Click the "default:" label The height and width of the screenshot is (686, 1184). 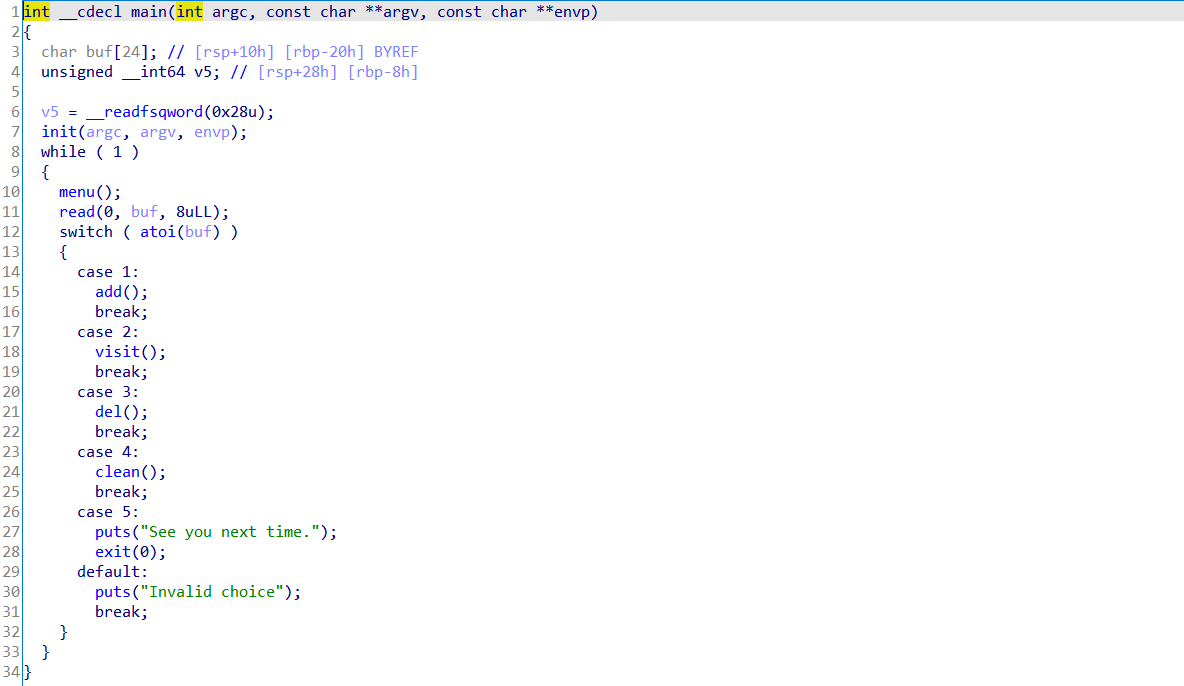point(113,572)
